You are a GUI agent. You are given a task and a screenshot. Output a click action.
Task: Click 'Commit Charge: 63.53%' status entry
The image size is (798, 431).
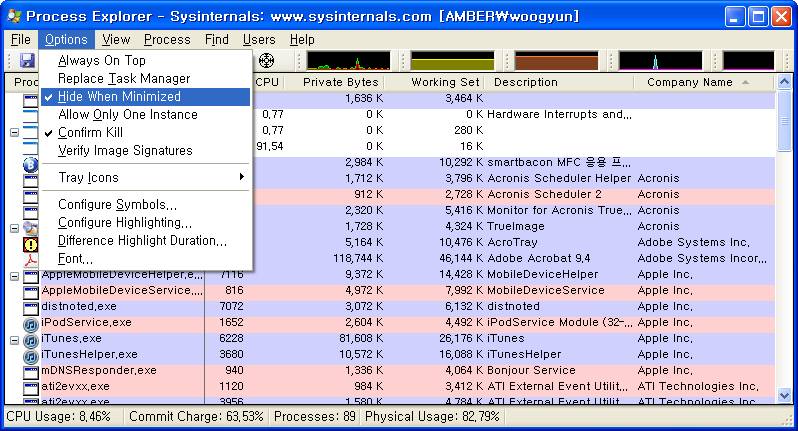coord(196,417)
